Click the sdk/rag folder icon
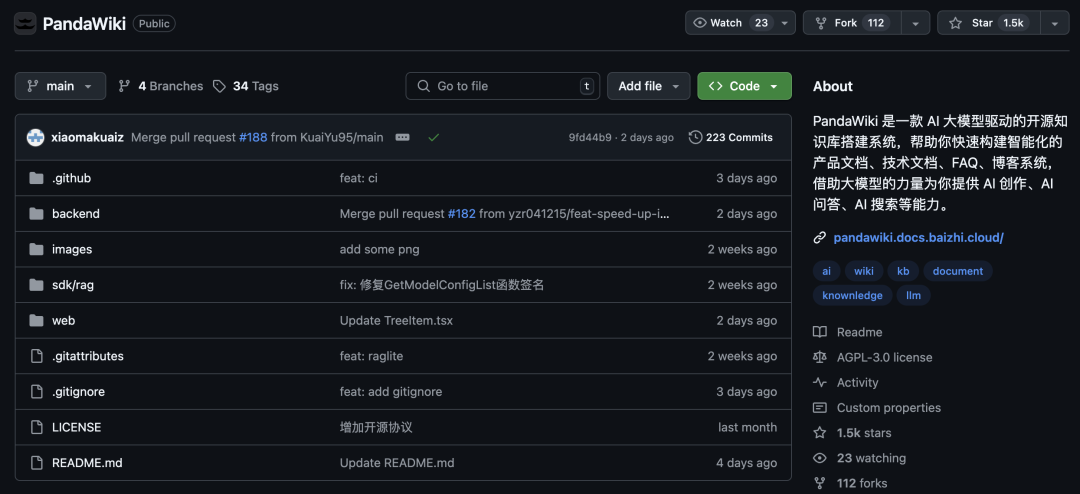Screen dimensions: 1080x494 click(x=37, y=285)
